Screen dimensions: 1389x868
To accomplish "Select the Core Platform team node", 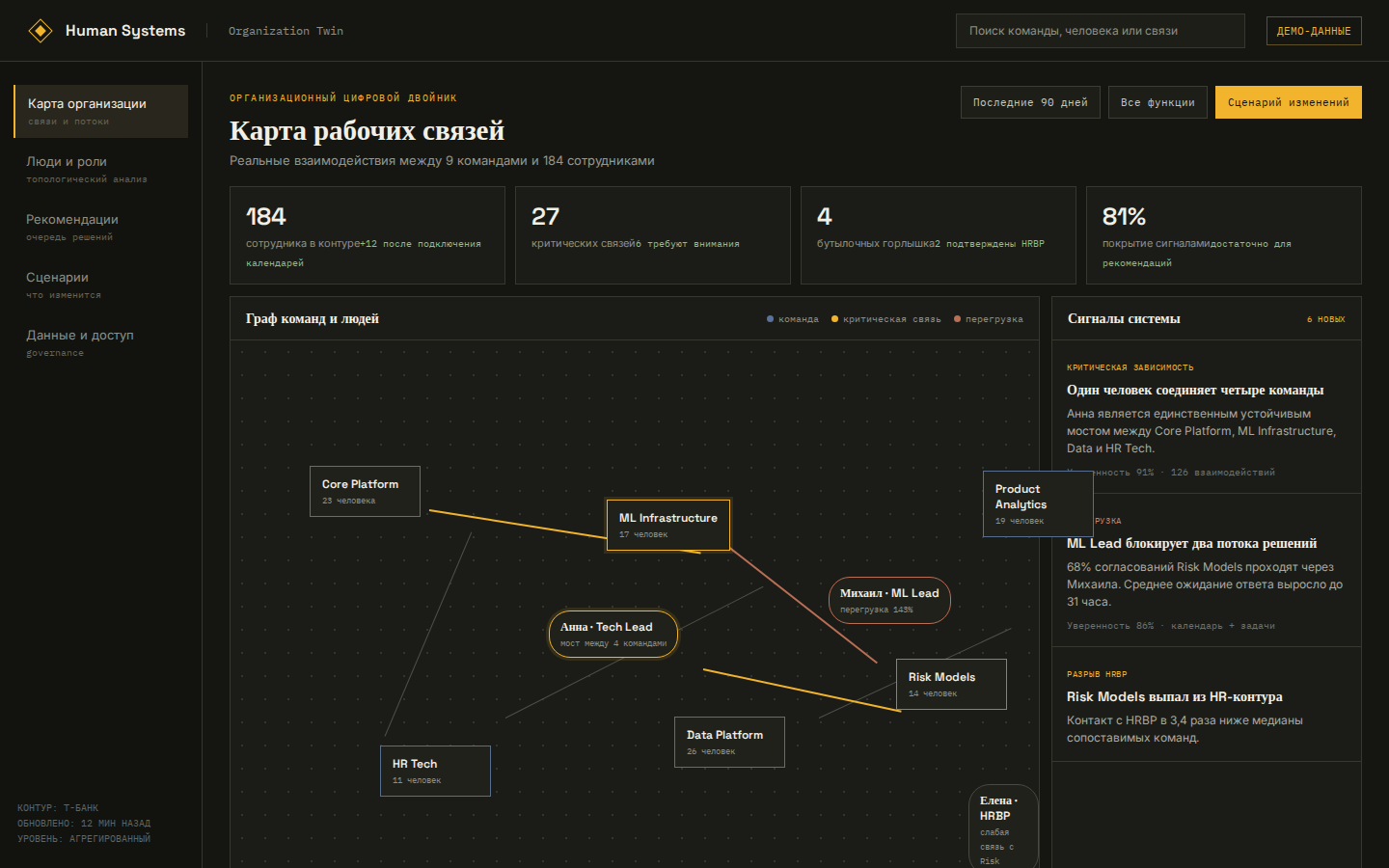I will pyautogui.click(x=365, y=492).
